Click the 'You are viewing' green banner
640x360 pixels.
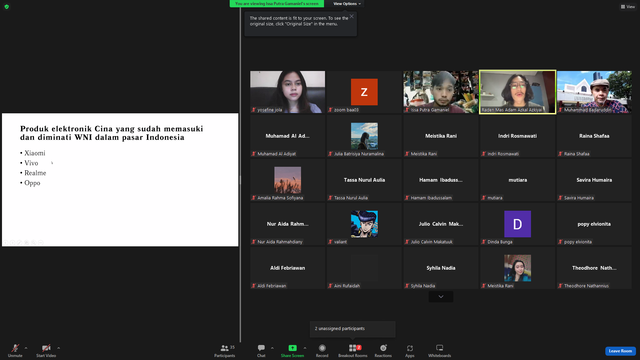click(277, 4)
